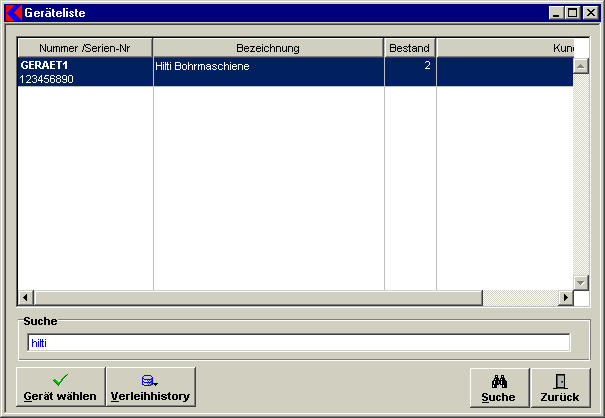
Task: Select the GERAET1 device row
Action: pyautogui.click(x=85, y=72)
